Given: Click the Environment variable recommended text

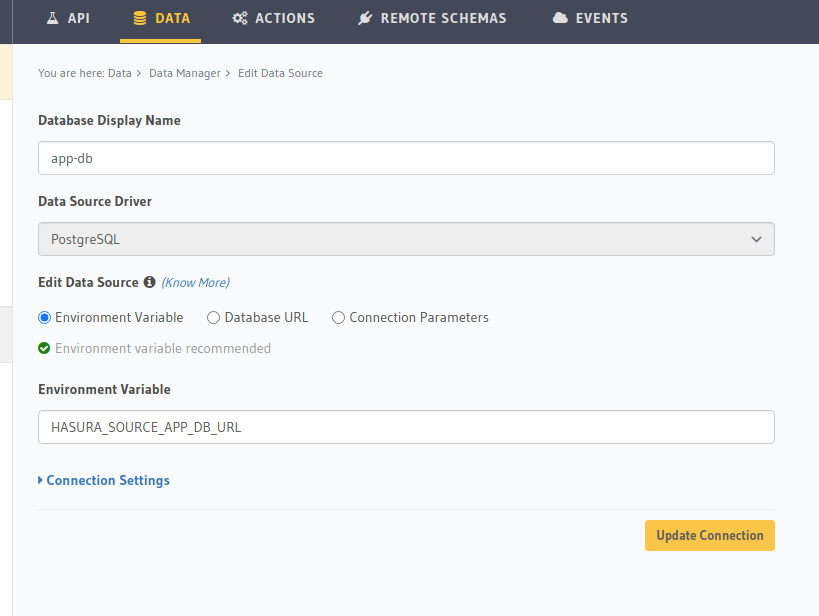Looking at the screenshot, I should 163,348.
